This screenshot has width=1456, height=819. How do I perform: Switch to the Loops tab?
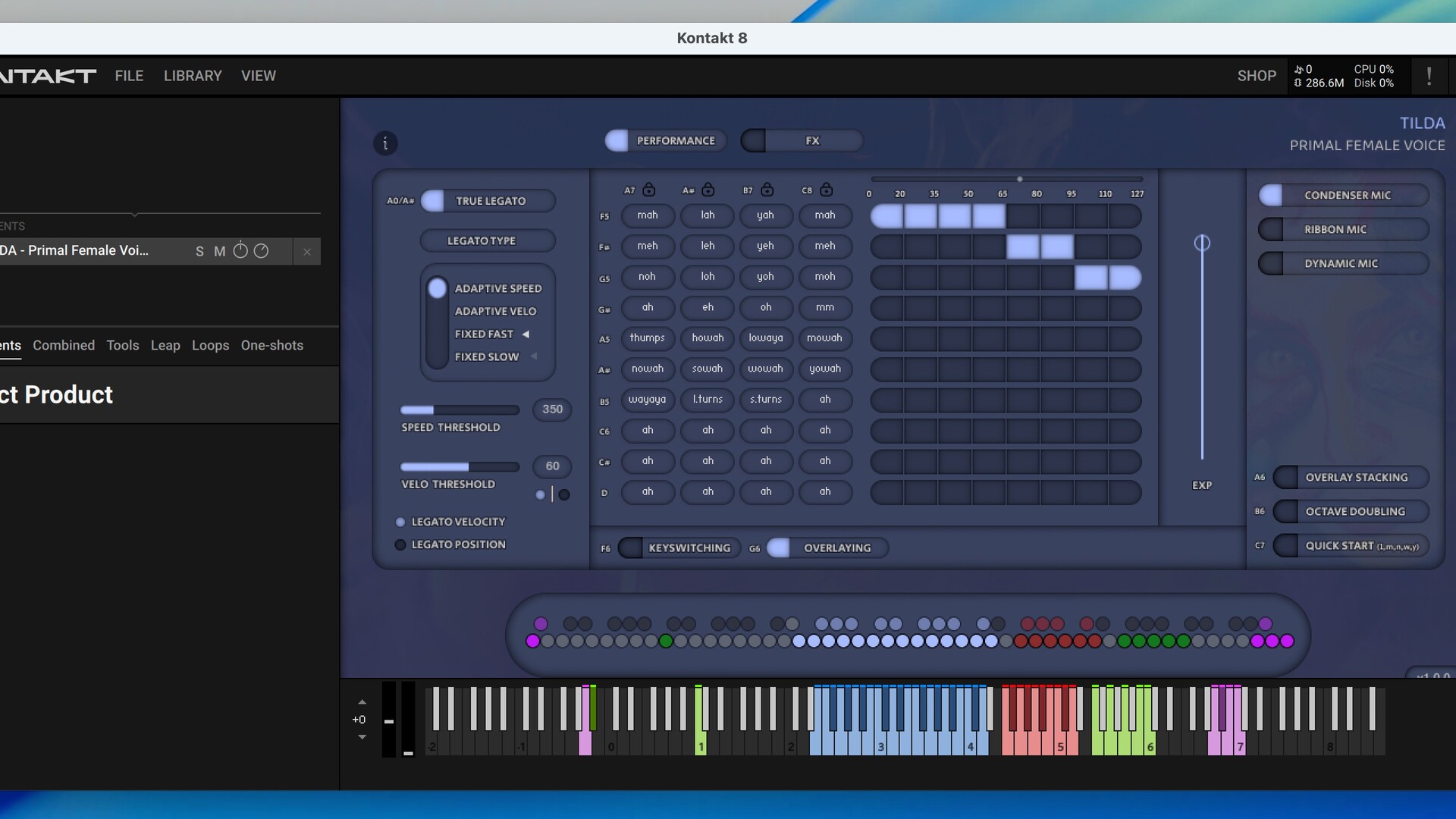pos(210,345)
